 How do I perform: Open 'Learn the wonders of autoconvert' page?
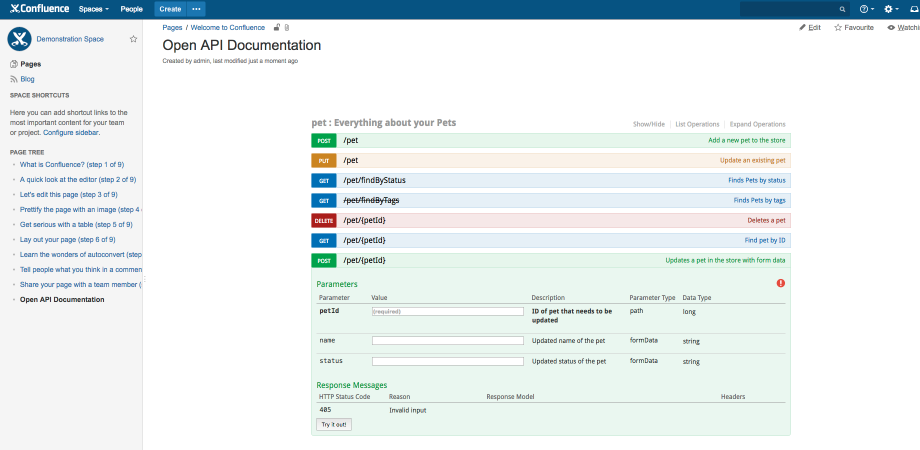click(80, 255)
